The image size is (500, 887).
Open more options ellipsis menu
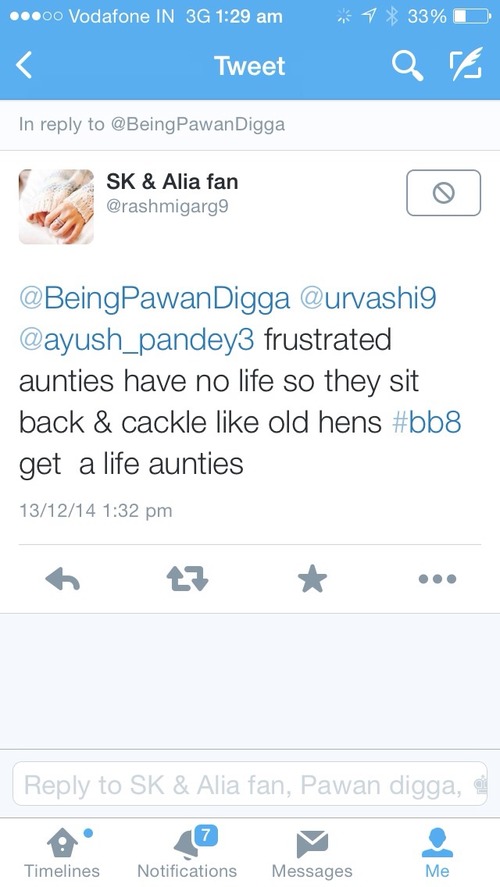click(x=437, y=579)
